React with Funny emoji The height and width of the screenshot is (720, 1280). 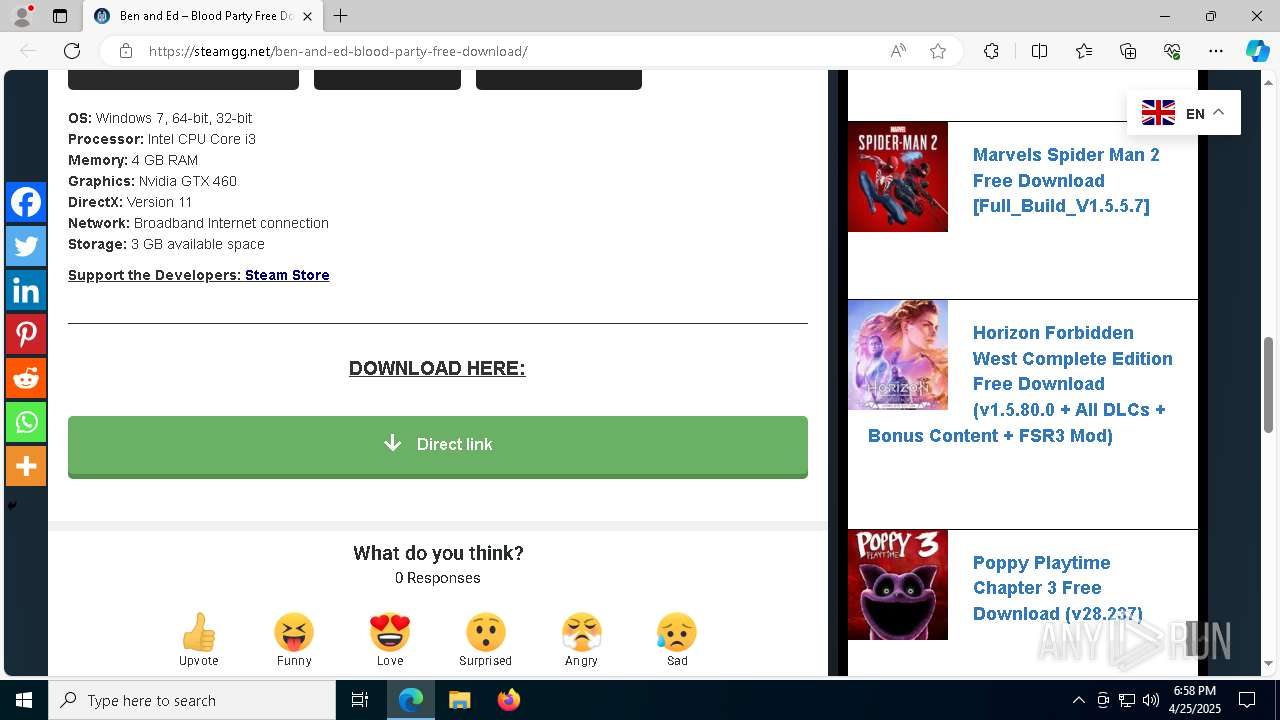(x=294, y=633)
